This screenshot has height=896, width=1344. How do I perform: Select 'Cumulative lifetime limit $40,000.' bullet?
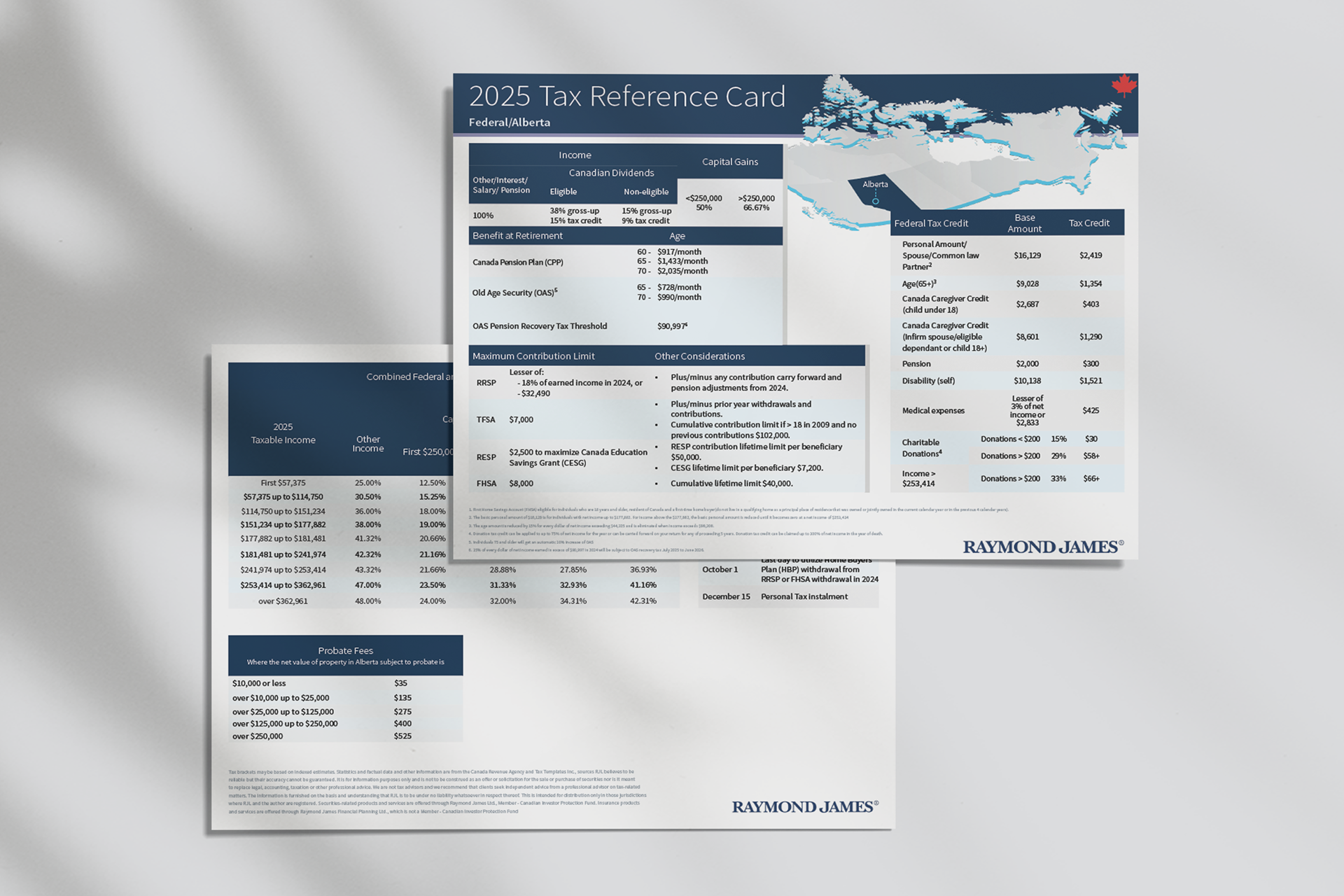coord(731,484)
